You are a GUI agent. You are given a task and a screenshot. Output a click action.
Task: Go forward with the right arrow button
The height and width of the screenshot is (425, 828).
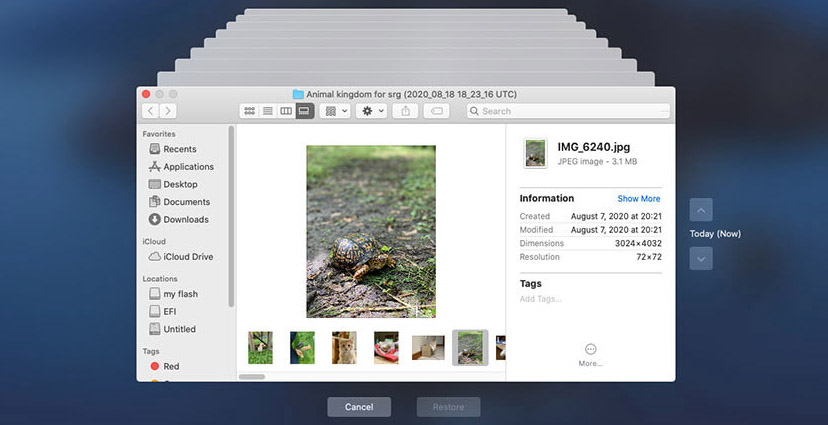tap(168, 111)
